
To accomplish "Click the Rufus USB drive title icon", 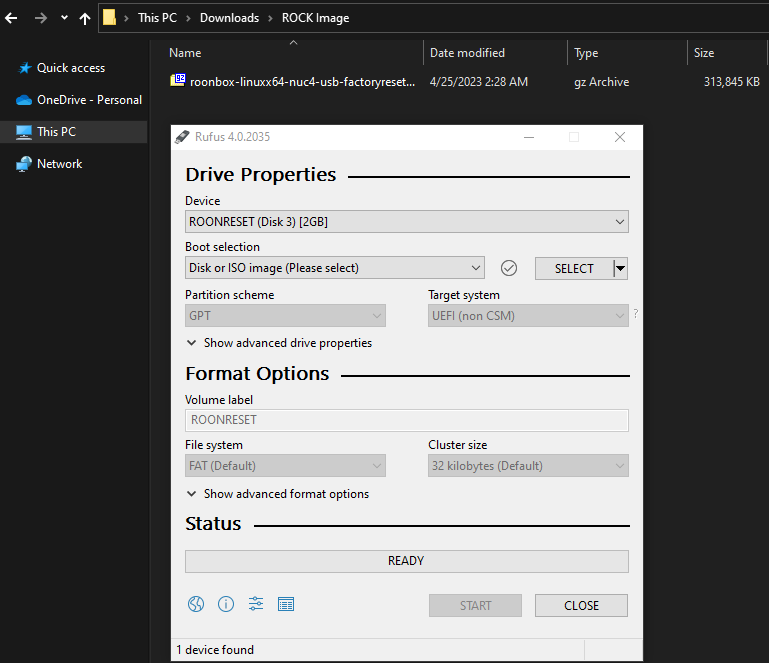I will 182,137.
